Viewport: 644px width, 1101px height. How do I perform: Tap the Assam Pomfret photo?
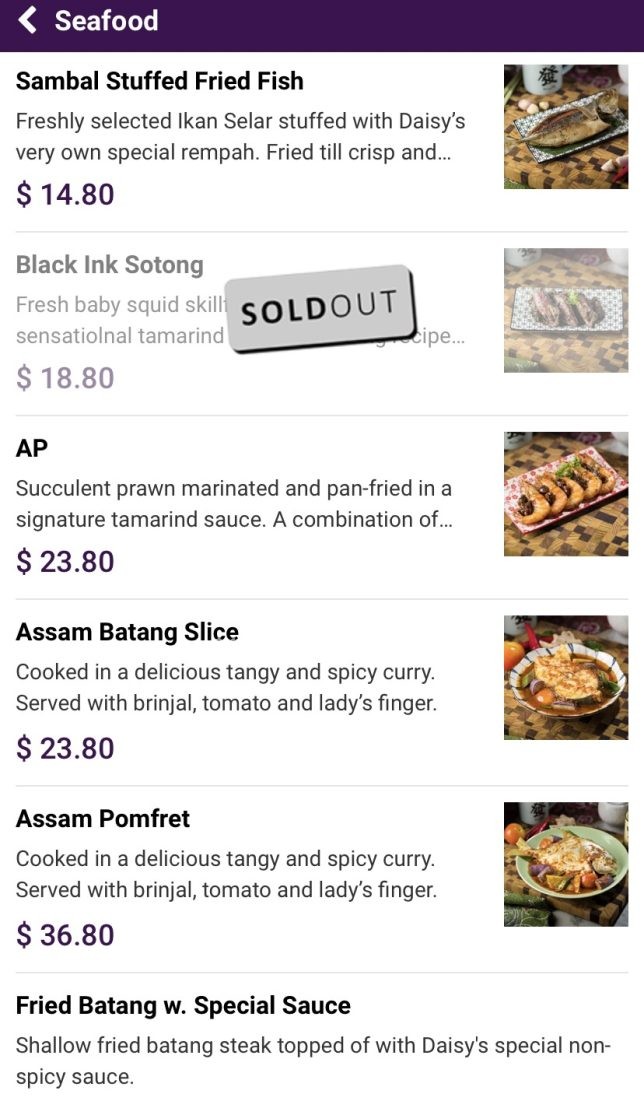[565, 864]
